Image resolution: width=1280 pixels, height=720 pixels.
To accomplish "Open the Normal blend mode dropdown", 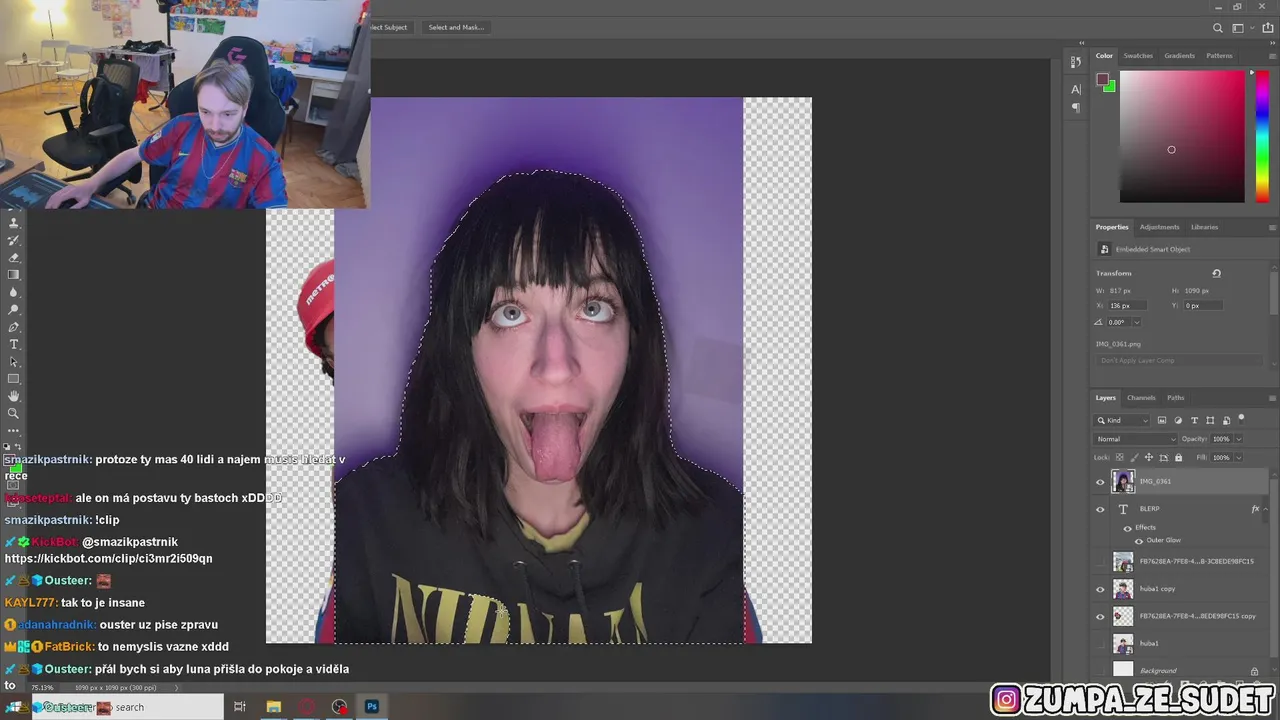I will 1136,439.
